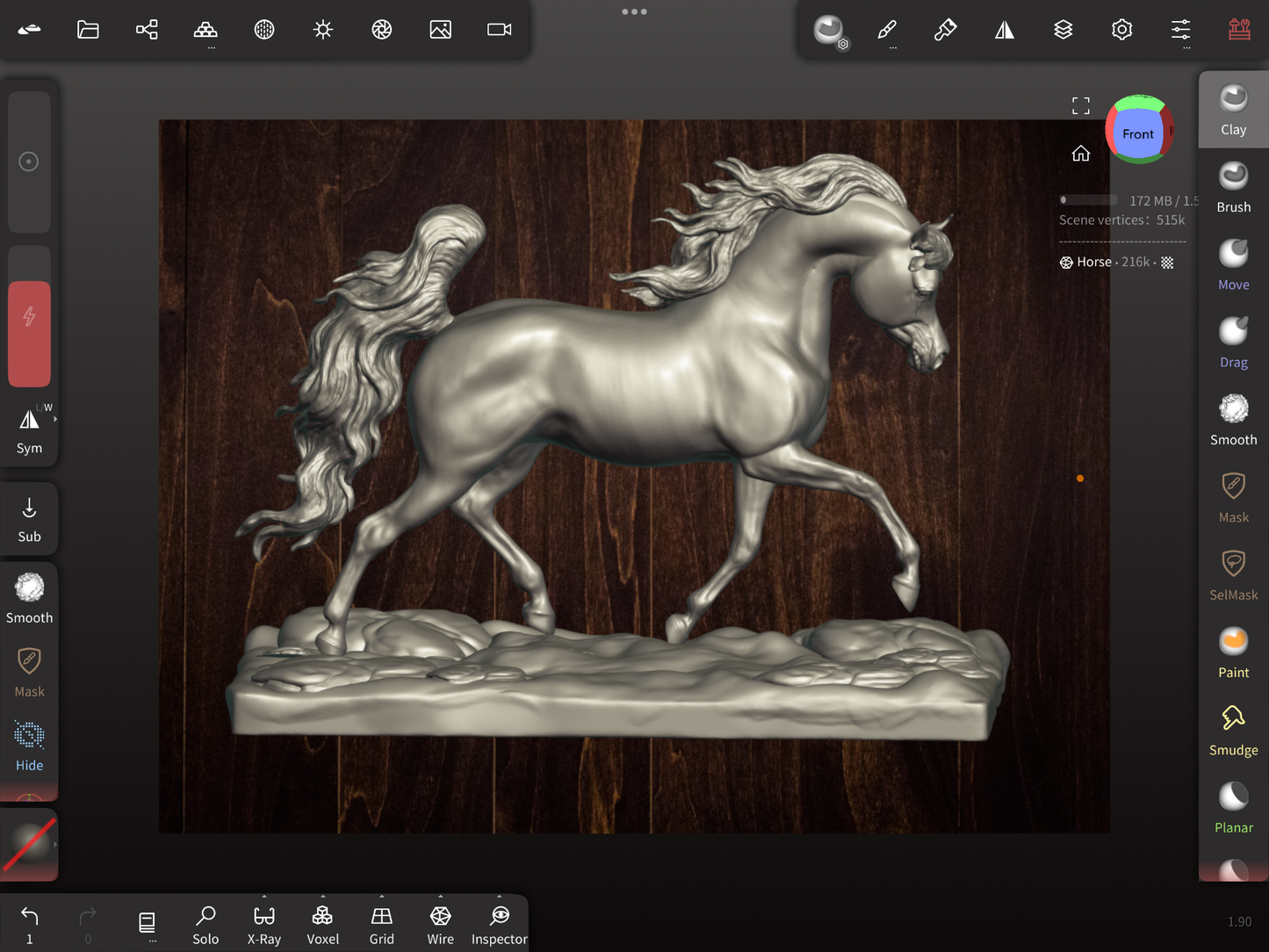Click the Front view orientation cube
The width and height of the screenshot is (1269, 952).
point(1138,133)
